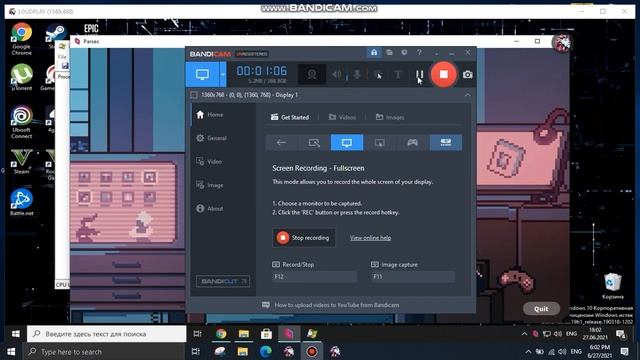Pause the Bandicam recording
Viewport: 640px width, 360px height.
[x=419, y=74]
